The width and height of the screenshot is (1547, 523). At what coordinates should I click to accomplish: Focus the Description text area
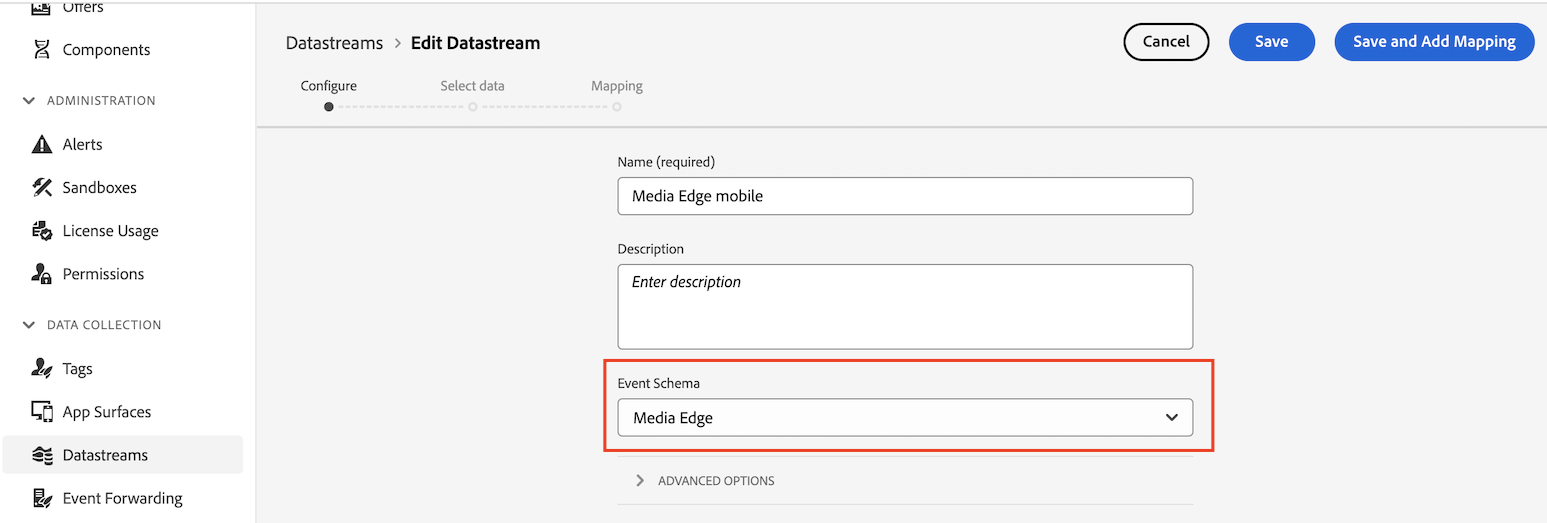click(x=905, y=306)
